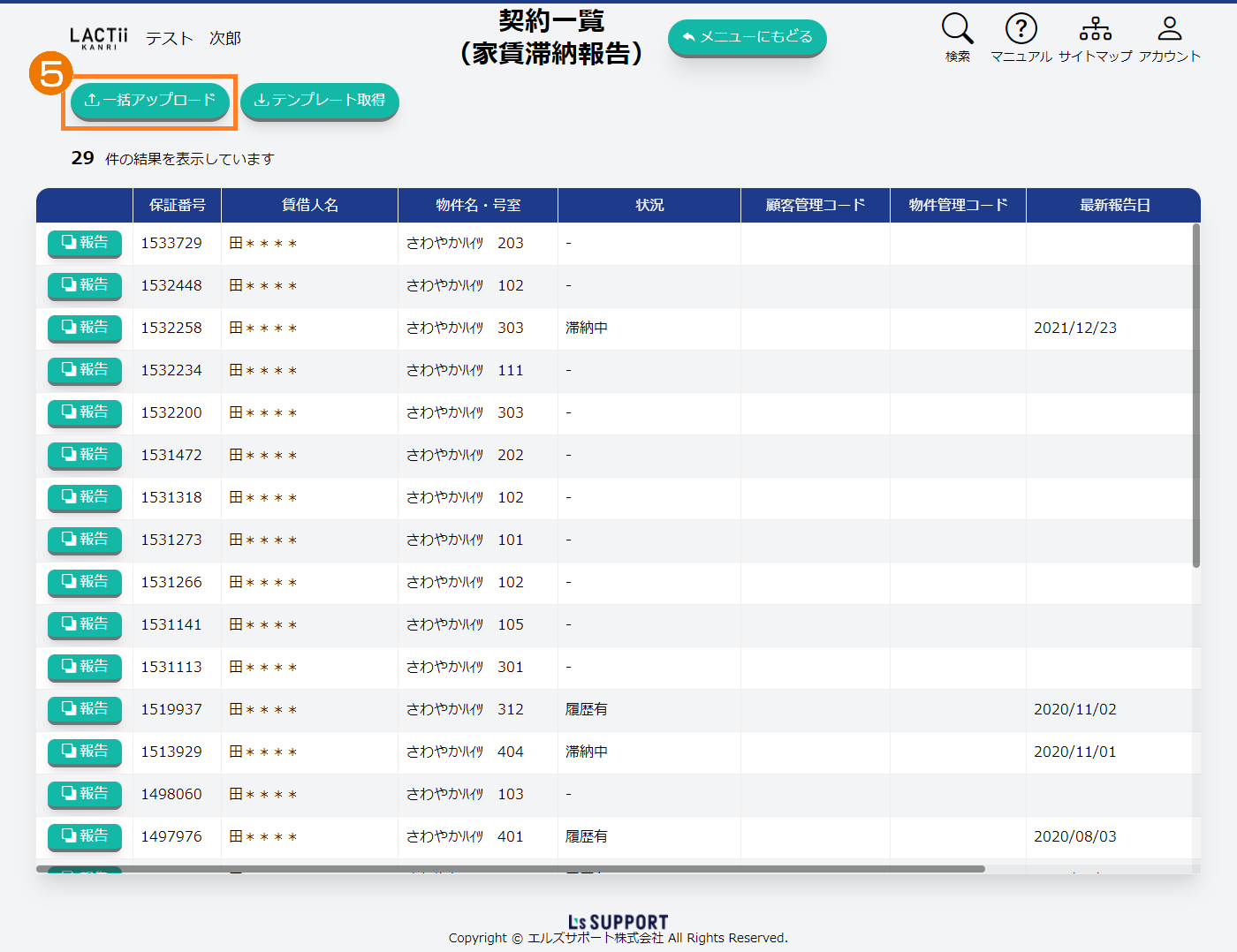Click 報告 for contract 1513929

point(85,752)
